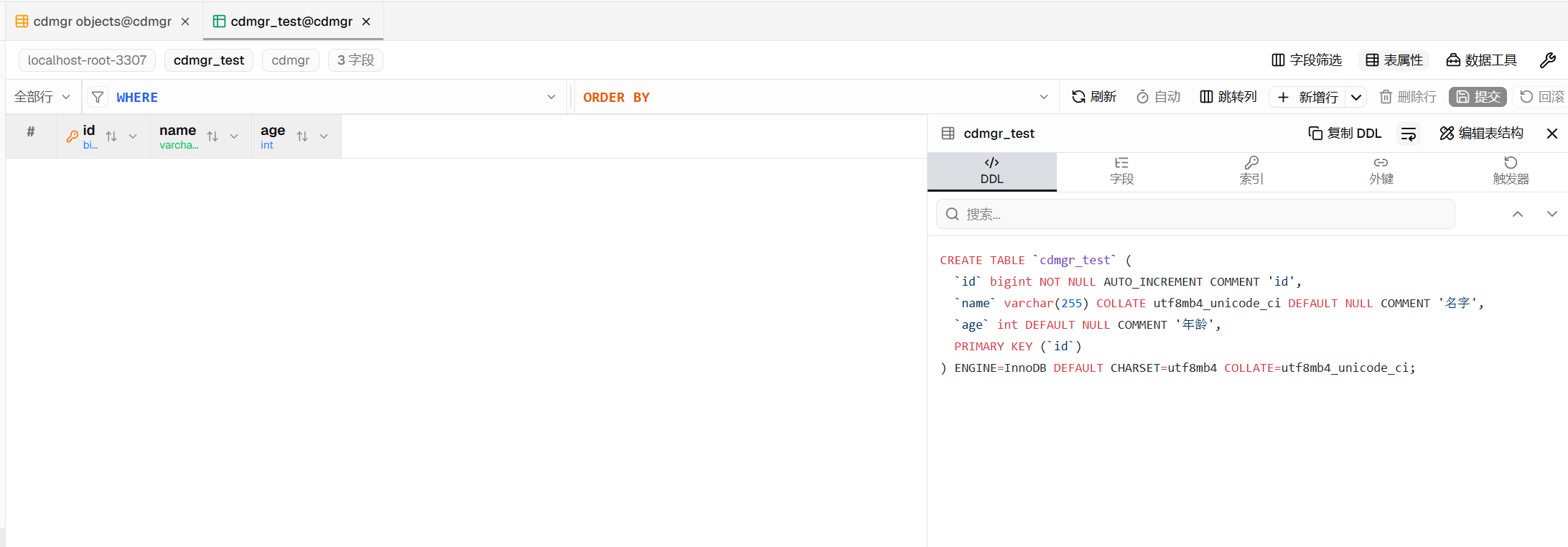Screen dimensions: 1568x547
Task: Go to previous search match arrow
Action: [1518, 214]
